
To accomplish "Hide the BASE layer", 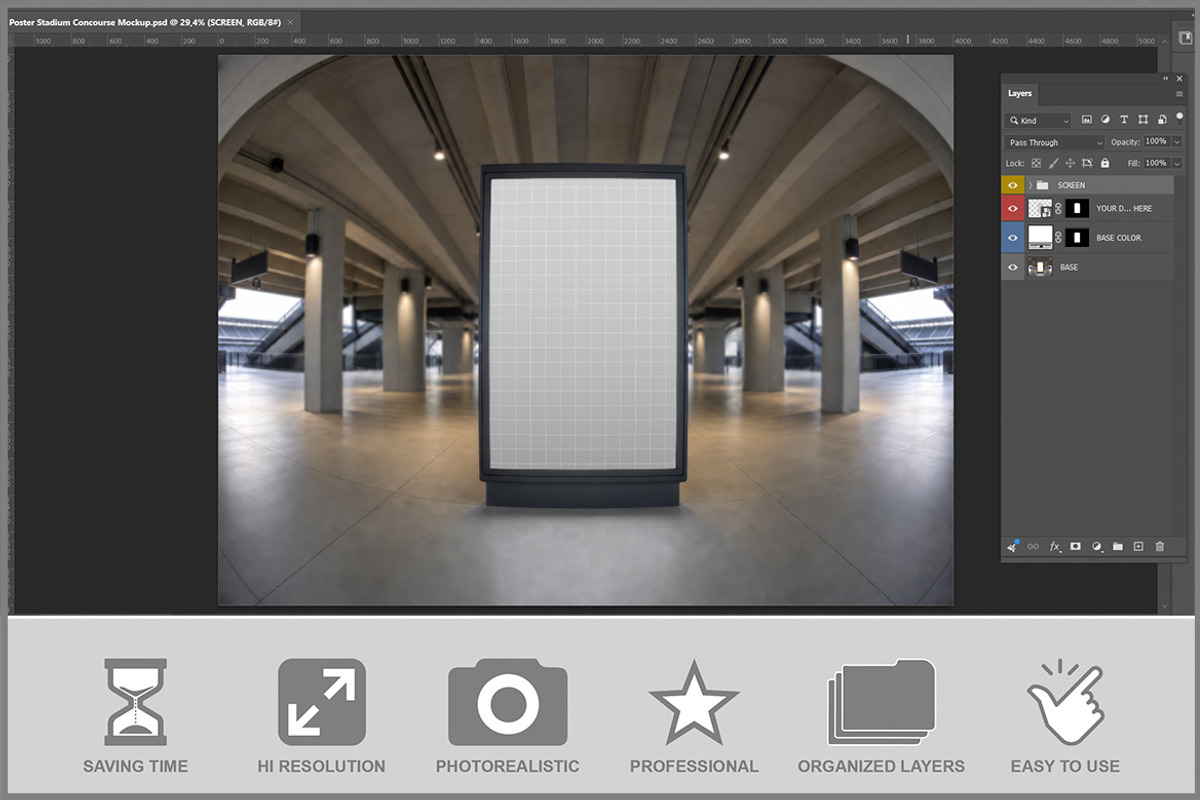I will tap(1013, 267).
